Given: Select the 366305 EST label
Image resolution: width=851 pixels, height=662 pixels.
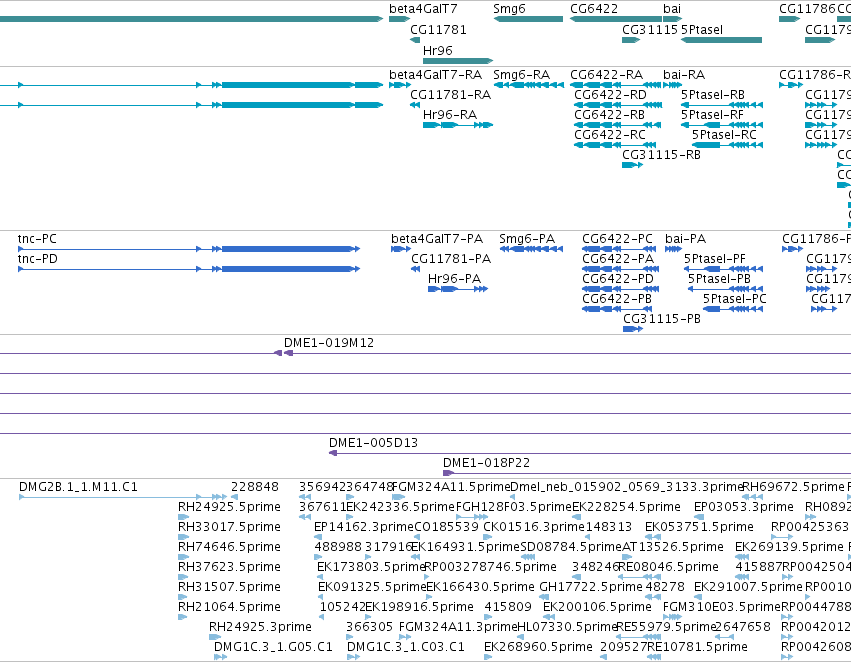Looking at the screenshot, I should coord(370,627).
